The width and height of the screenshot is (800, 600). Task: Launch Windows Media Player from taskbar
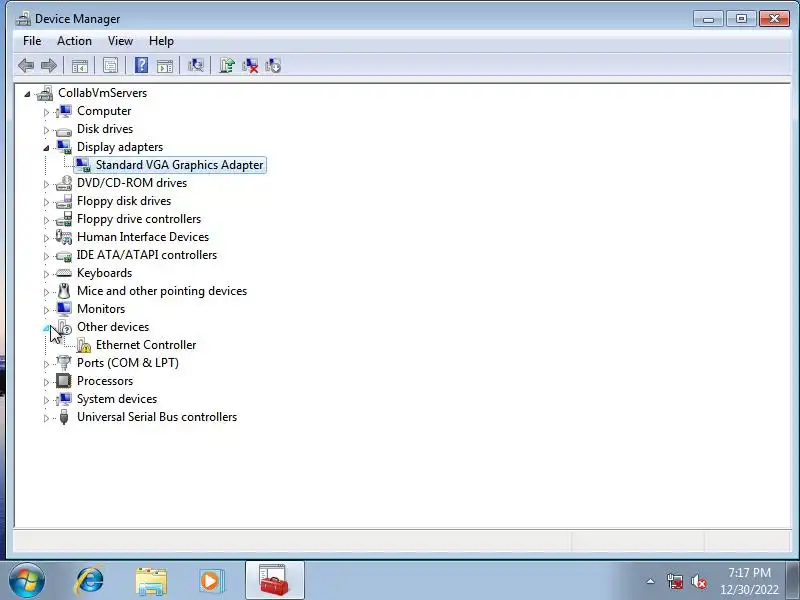(x=211, y=581)
